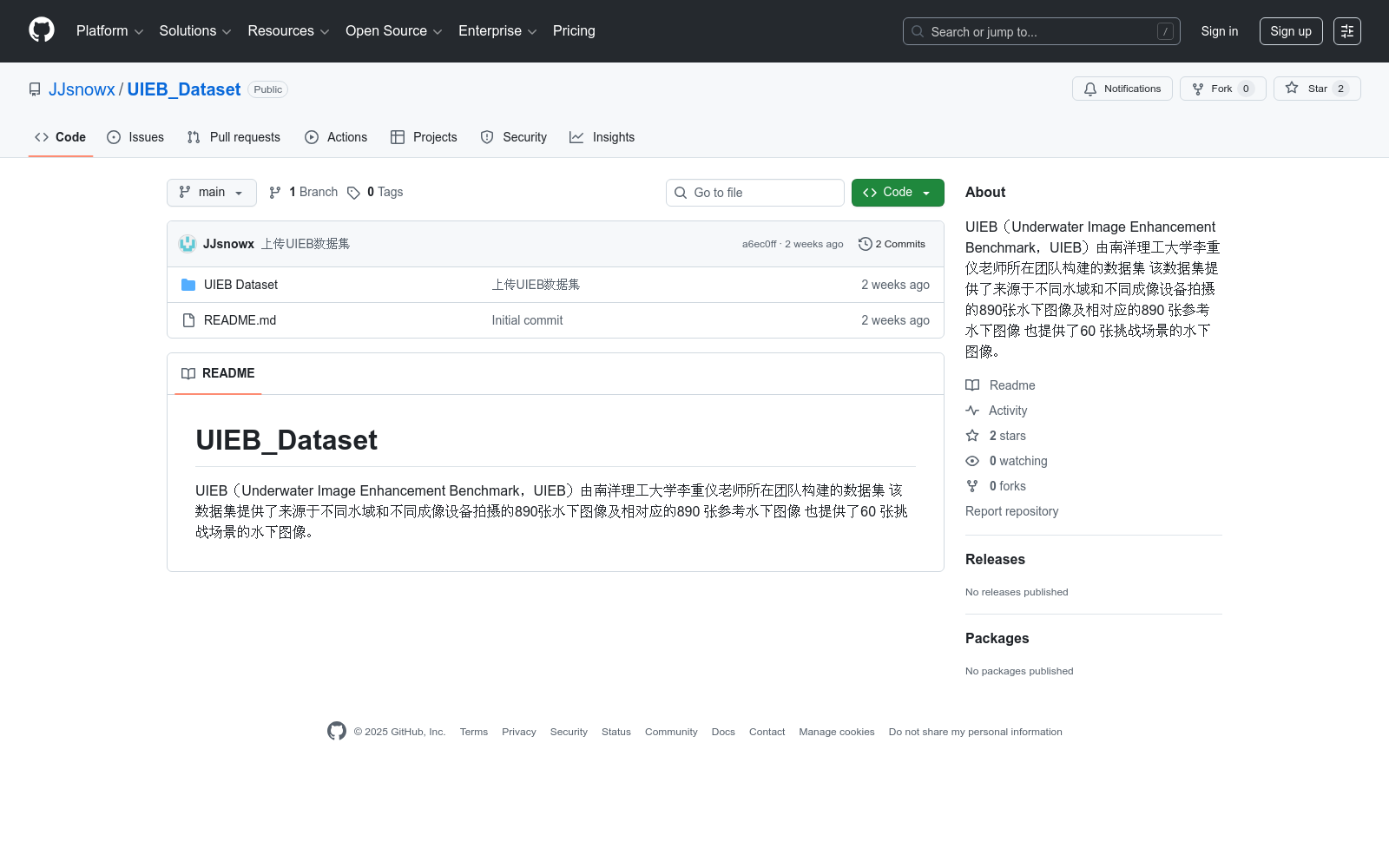Click the eye icon next to 0 watching
Viewport: 1389px width, 868px height.
972,461
